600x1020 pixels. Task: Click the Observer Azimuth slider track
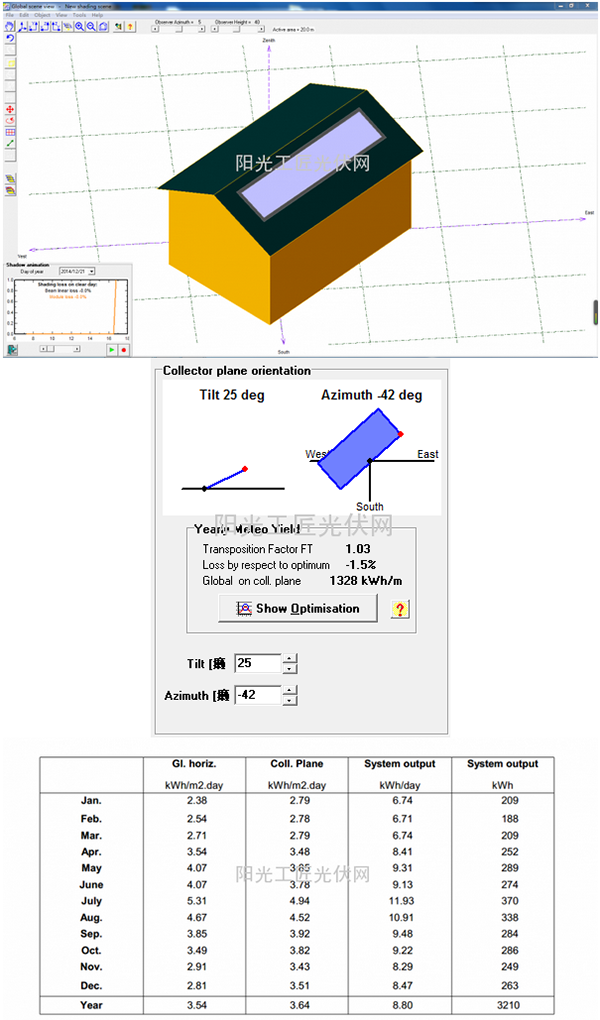click(178, 29)
